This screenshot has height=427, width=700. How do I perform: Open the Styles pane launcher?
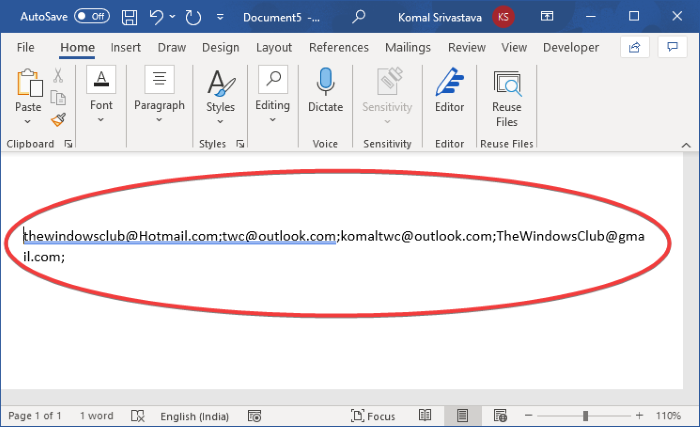240,144
